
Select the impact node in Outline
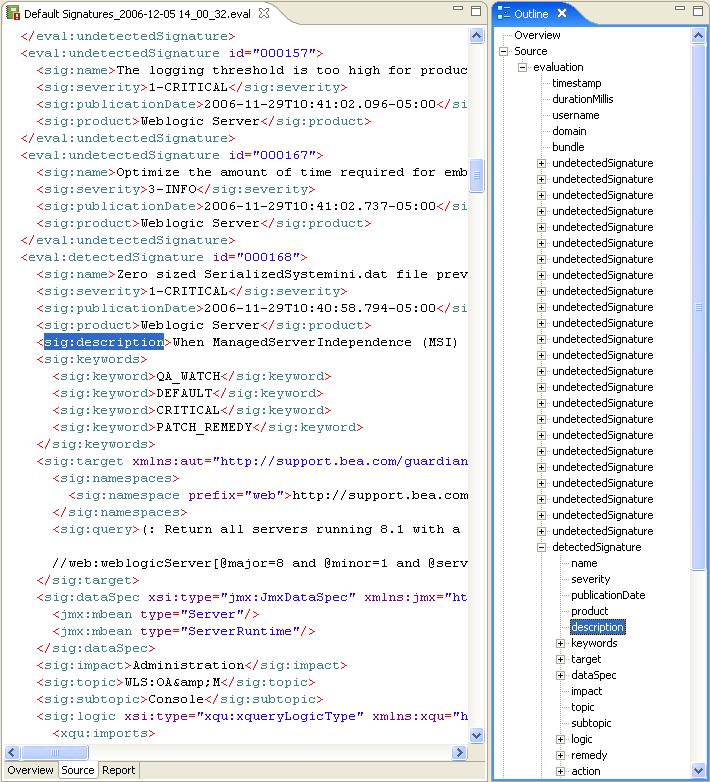(x=586, y=691)
